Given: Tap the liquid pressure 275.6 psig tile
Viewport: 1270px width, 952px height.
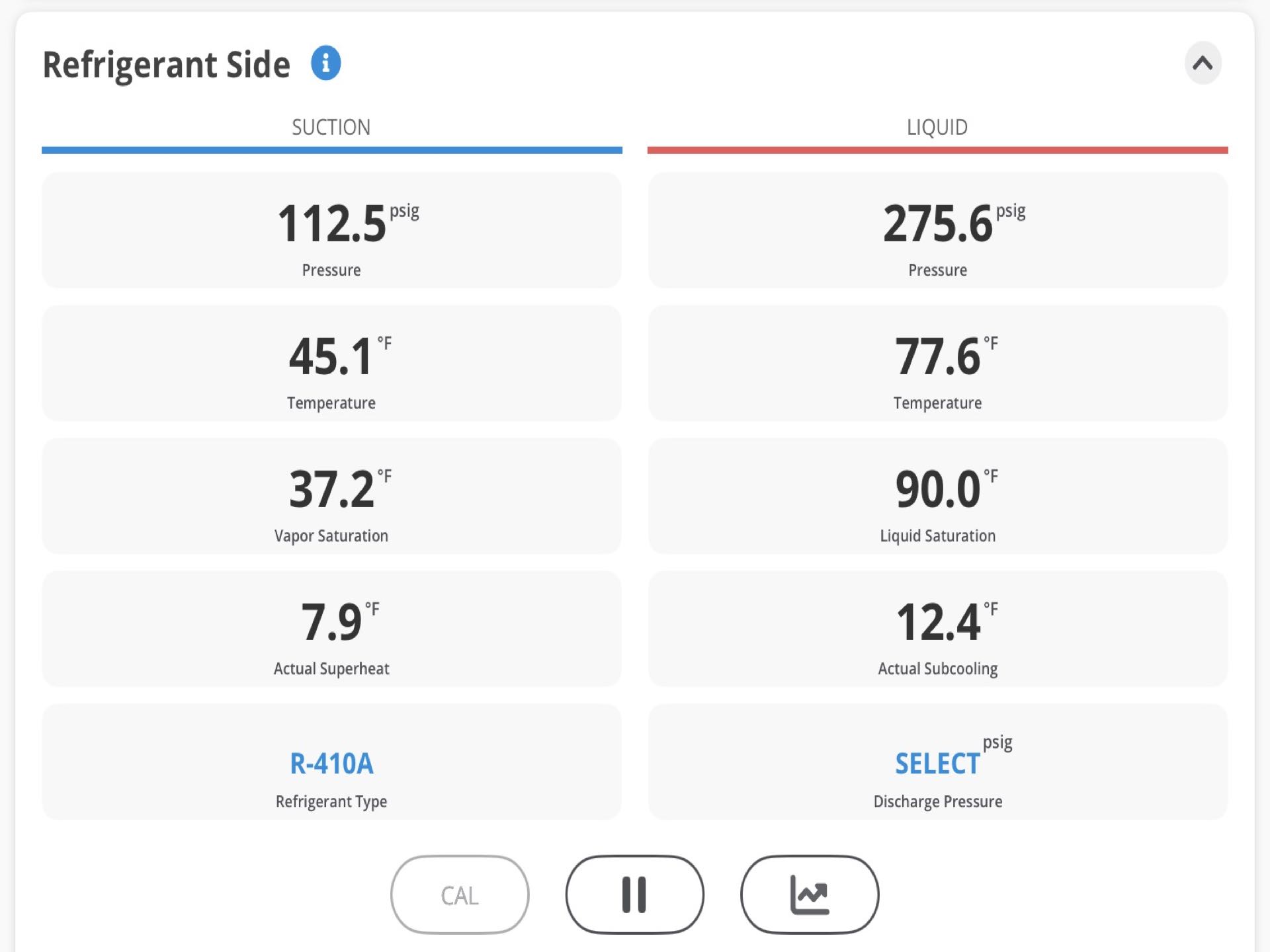Looking at the screenshot, I should pyautogui.click(x=937, y=230).
